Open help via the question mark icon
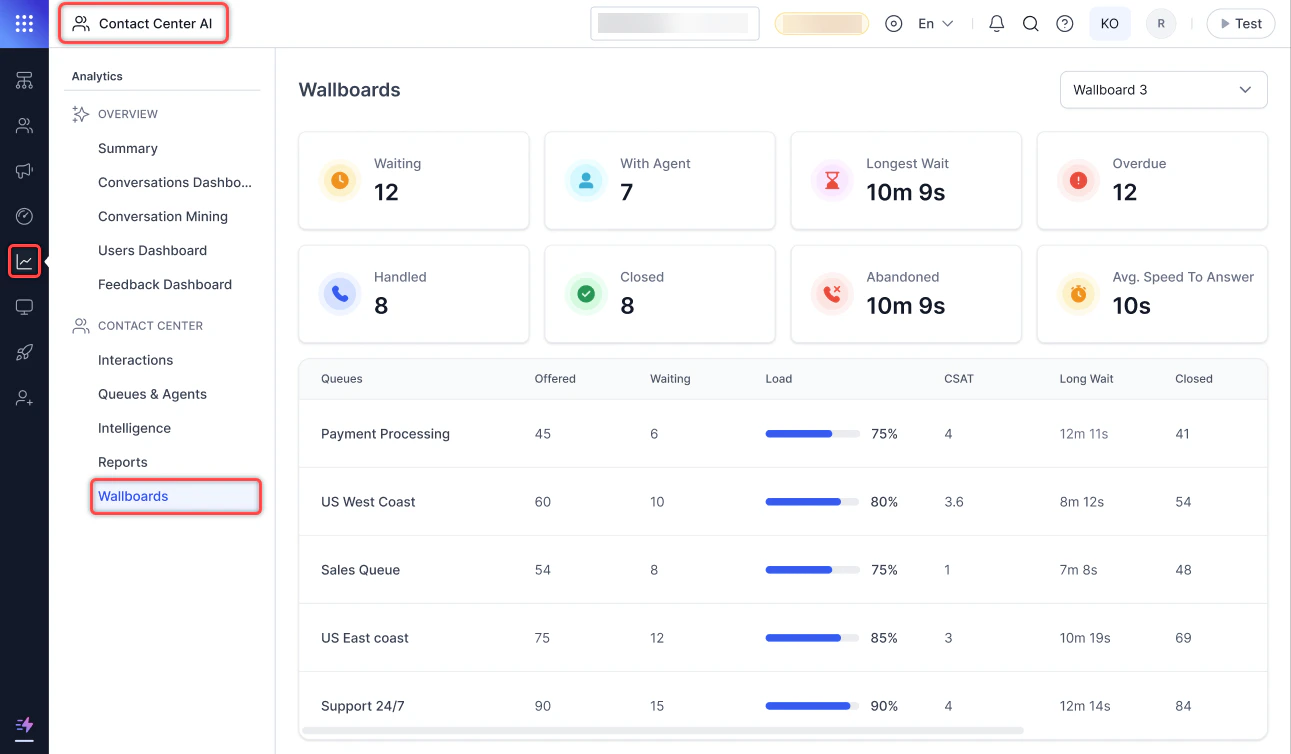The image size is (1291, 754). pos(1064,23)
